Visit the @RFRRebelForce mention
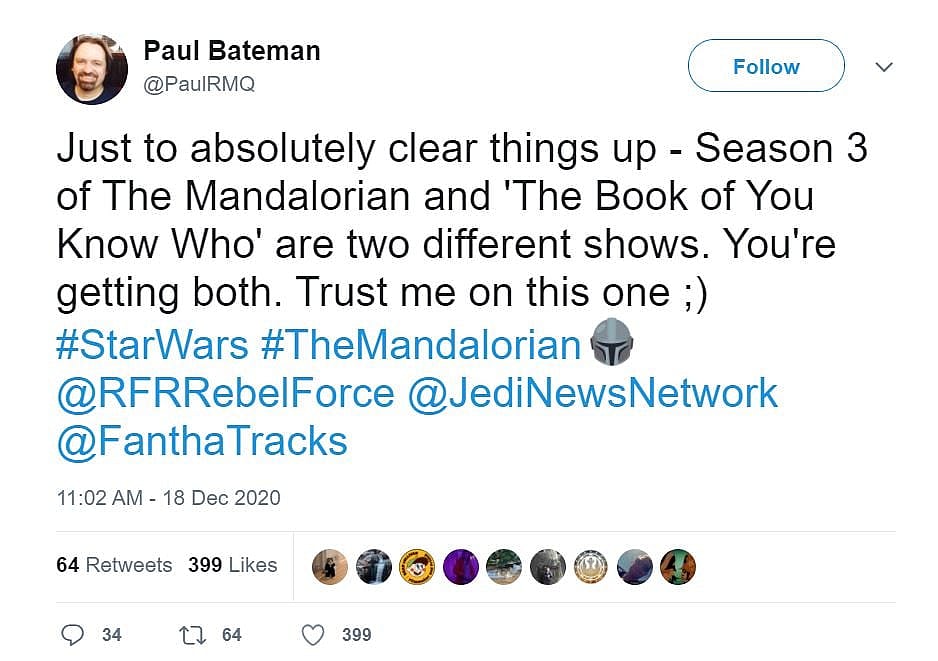The image size is (938, 661). pos(225,393)
